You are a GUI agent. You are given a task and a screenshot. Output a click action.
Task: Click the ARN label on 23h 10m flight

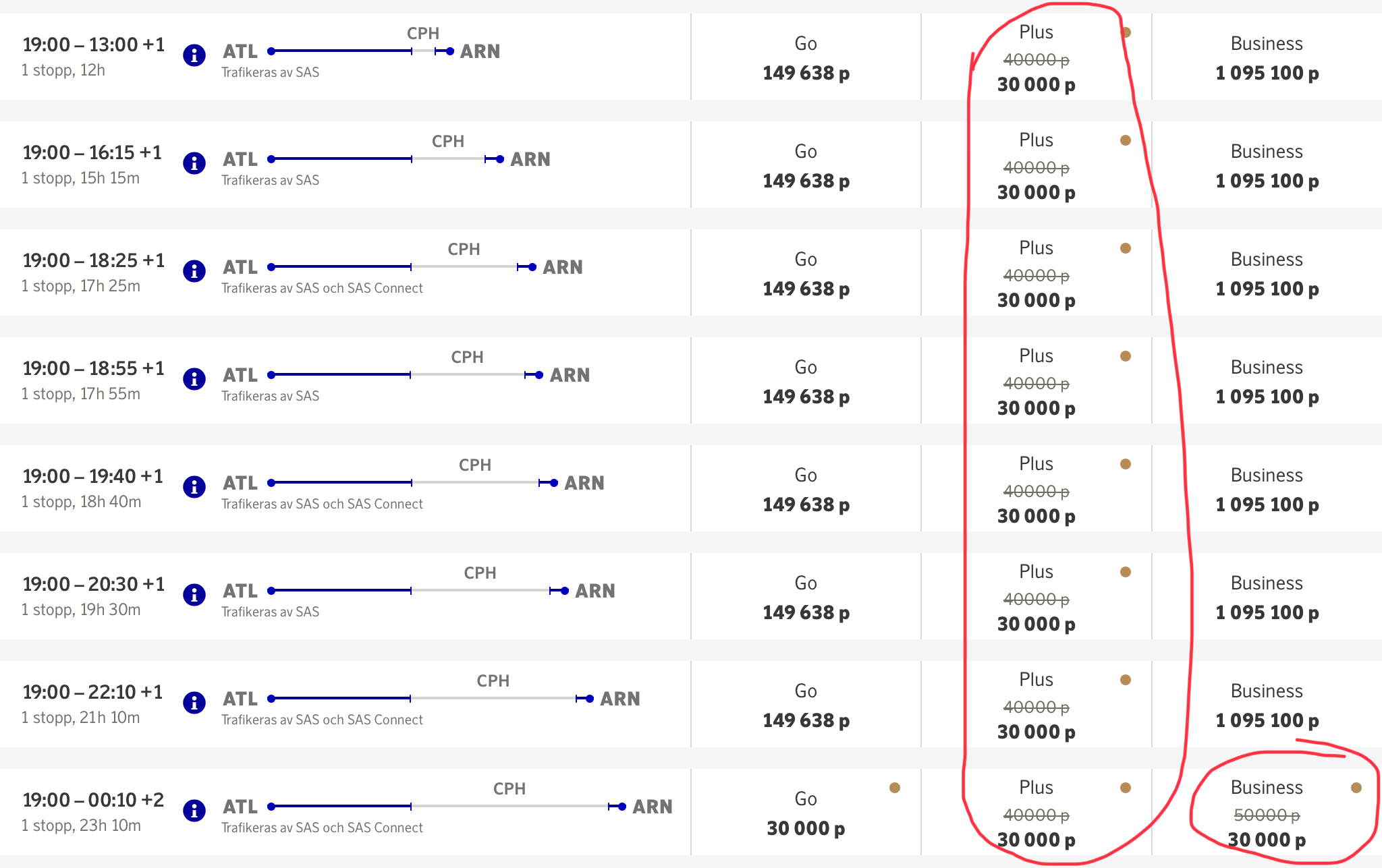point(652,807)
